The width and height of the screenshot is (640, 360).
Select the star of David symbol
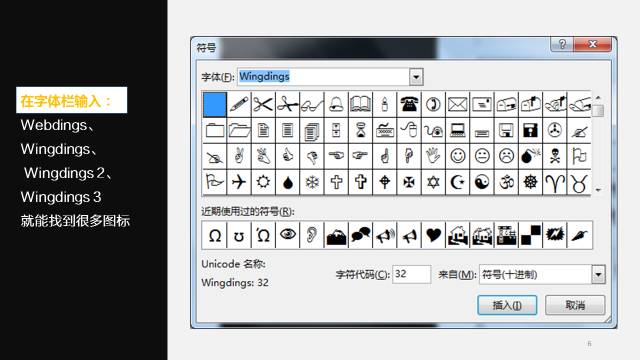pyautogui.click(x=433, y=182)
